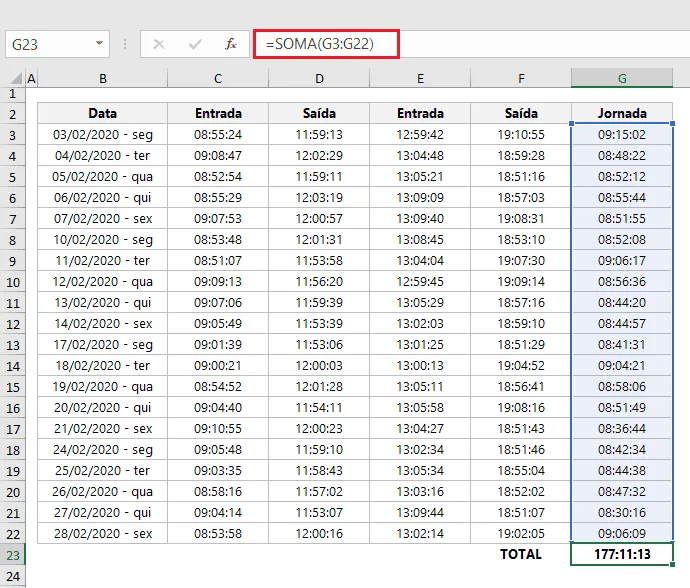690x588 pixels.
Task: Click Jornada cell 08:44:38
Action: (x=622, y=470)
